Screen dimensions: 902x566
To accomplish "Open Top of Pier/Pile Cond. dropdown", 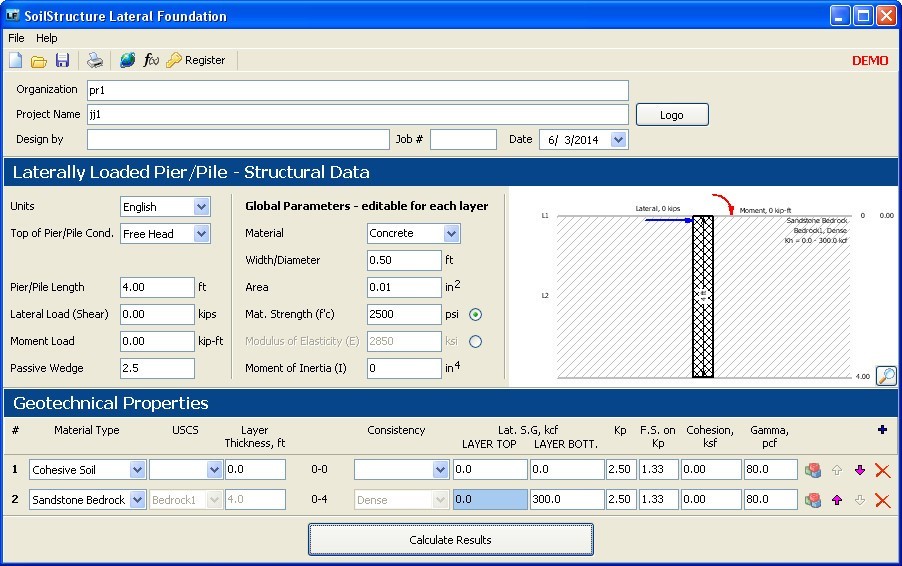I will tap(201, 234).
